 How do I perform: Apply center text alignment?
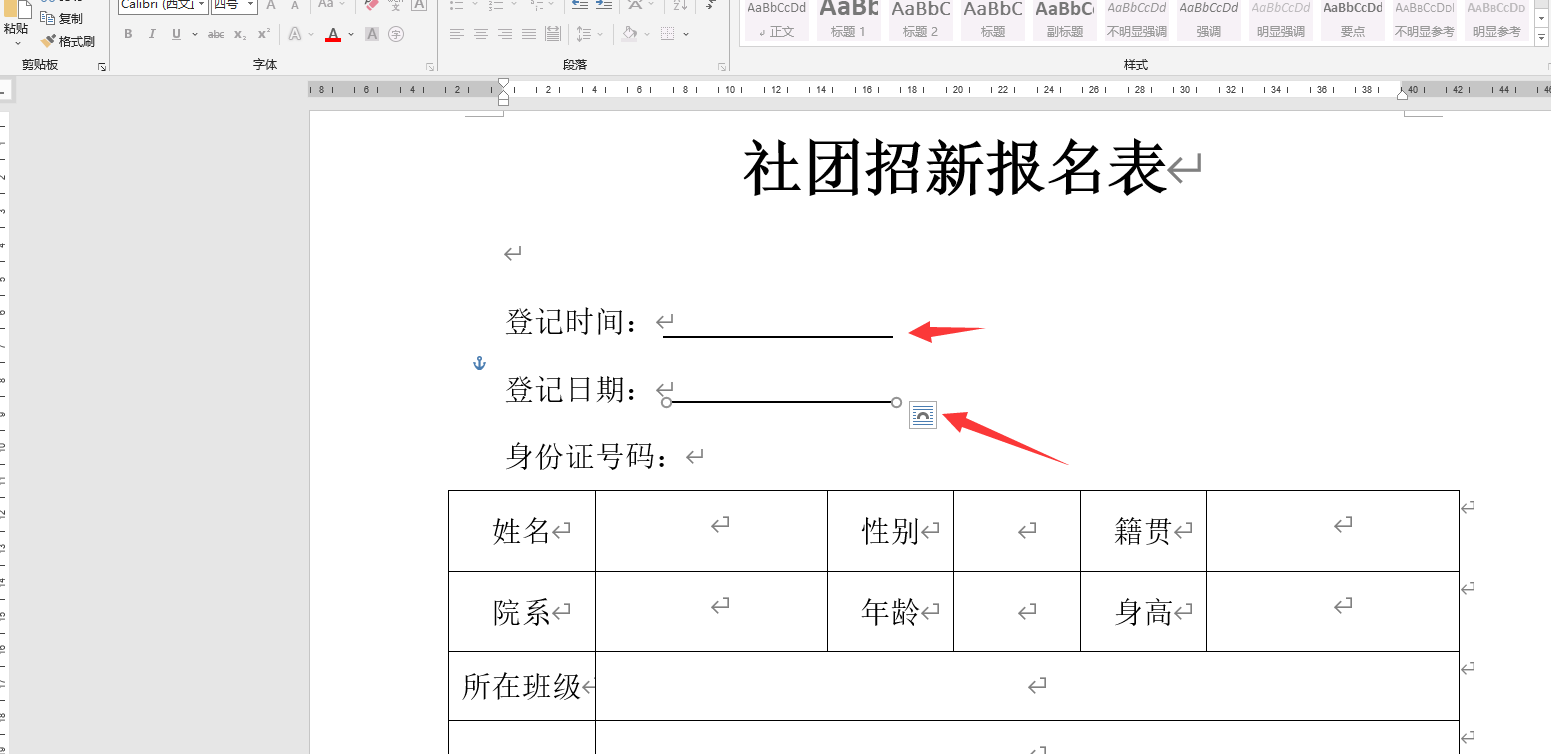tap(480, 34)
